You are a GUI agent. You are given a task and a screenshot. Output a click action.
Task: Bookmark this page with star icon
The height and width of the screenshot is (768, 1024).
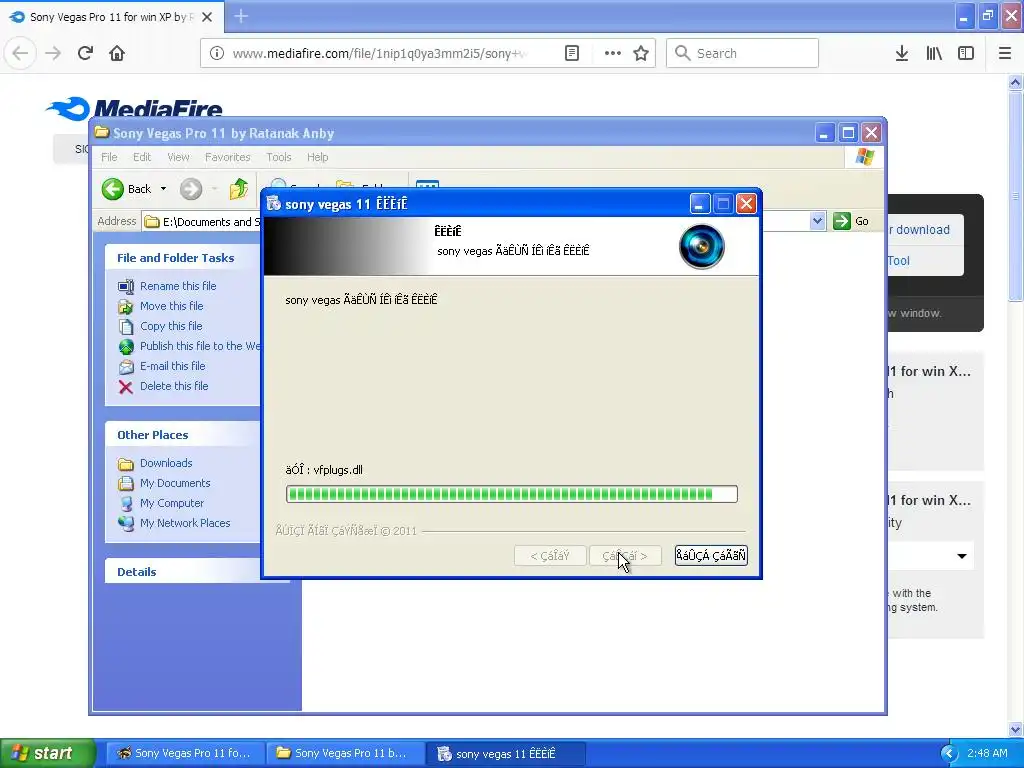coord(641,53)
